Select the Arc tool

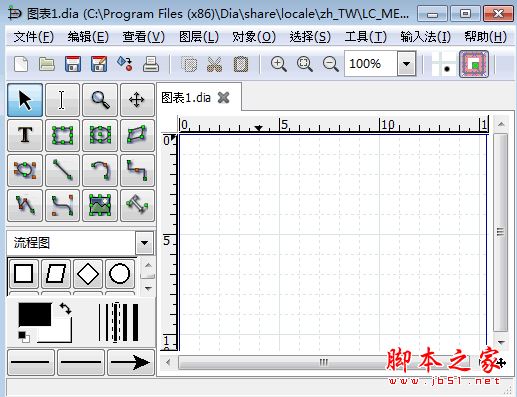100,170
